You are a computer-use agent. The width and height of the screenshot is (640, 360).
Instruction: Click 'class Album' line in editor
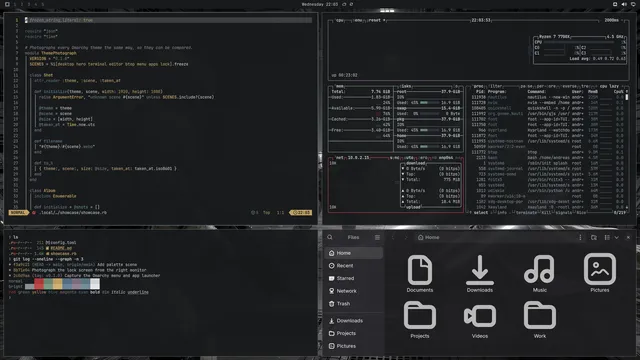pyautogui.click(x=42, y=191)
